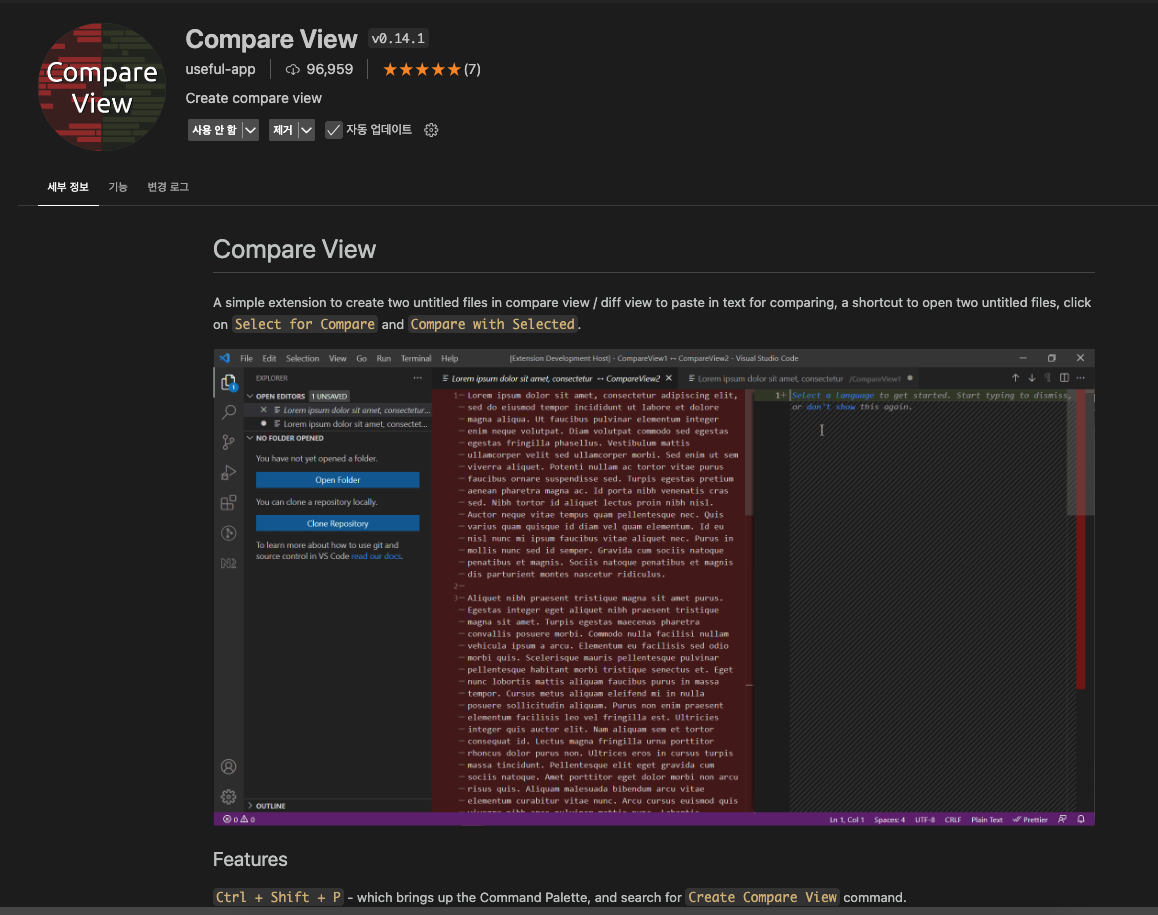
Task: Click the five-star rating
Action: click(x=422, y=69)
